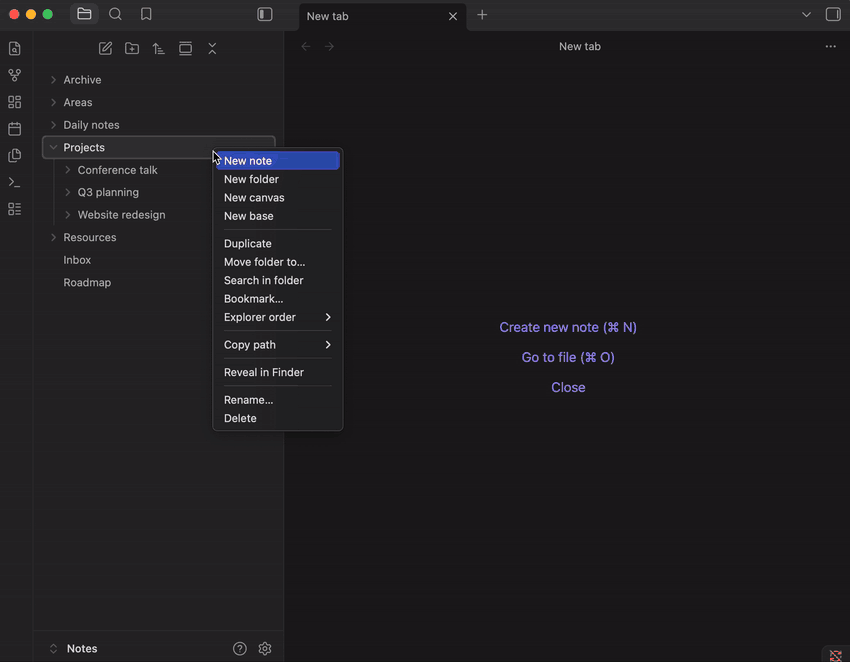This screenshot has width=850, height=662.
Task: Open the bookmarks tab icon
Action: (x=146, y=14)
